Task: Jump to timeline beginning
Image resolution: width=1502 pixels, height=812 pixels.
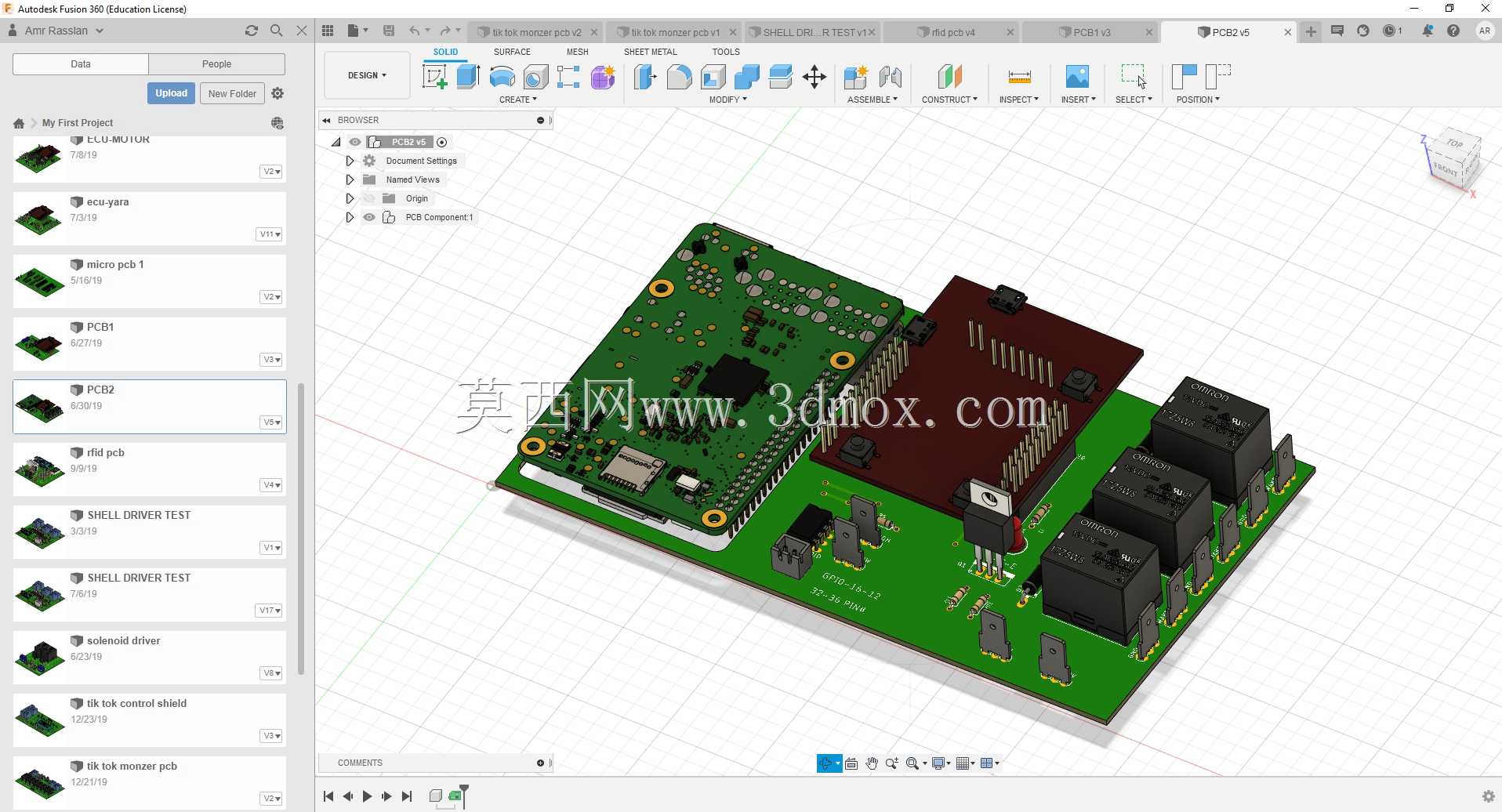Action: point(328,796)
